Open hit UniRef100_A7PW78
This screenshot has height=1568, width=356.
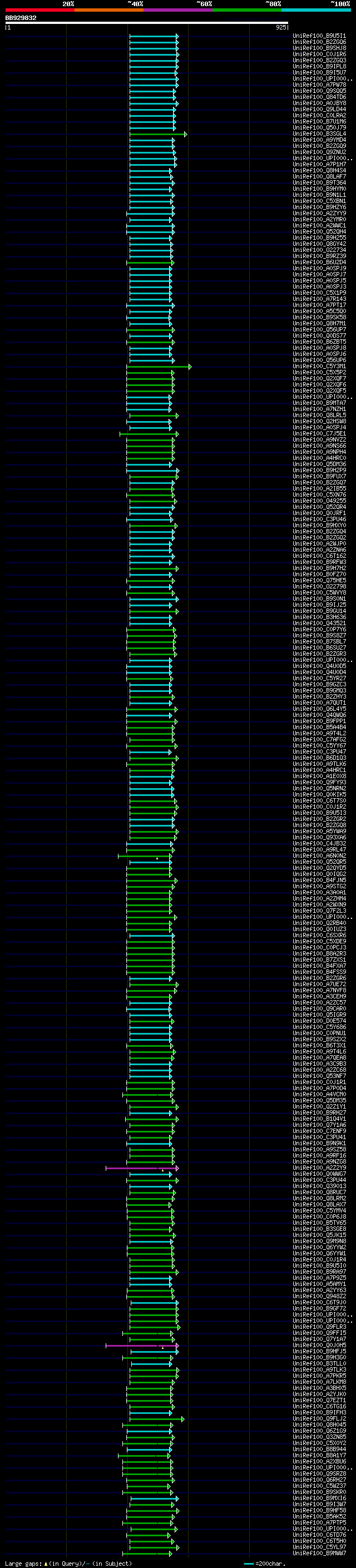[x=319, y=85]
